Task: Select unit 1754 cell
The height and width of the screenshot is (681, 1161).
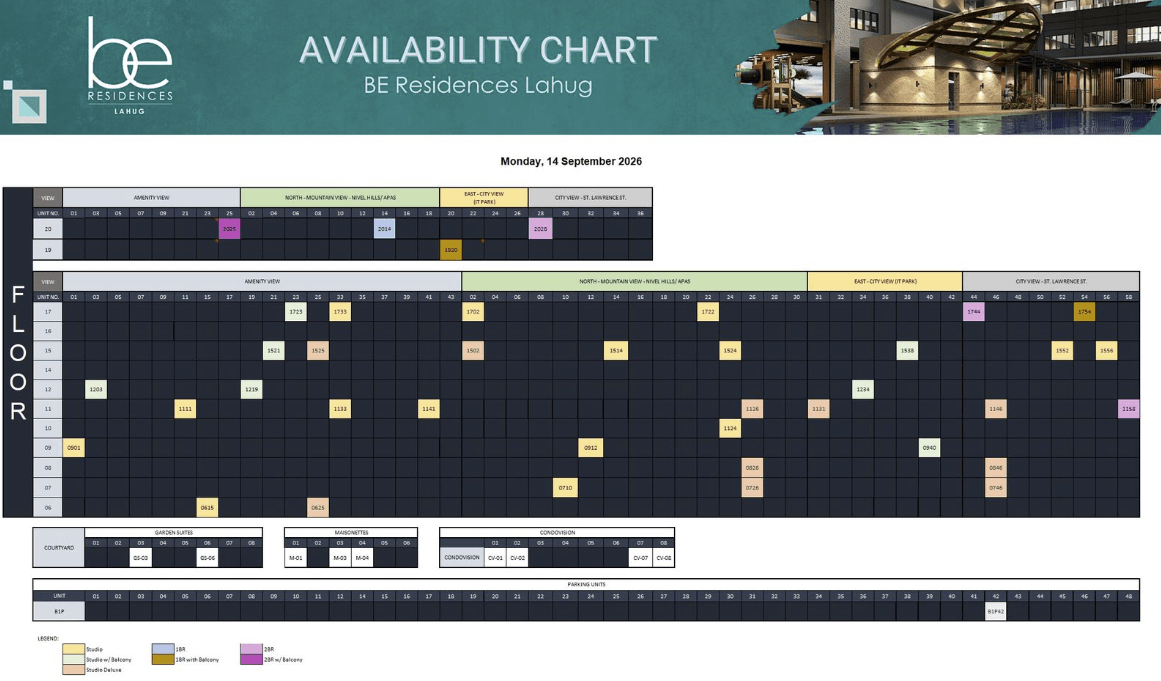Action: pyautogui.click(x=1085, y=312)
